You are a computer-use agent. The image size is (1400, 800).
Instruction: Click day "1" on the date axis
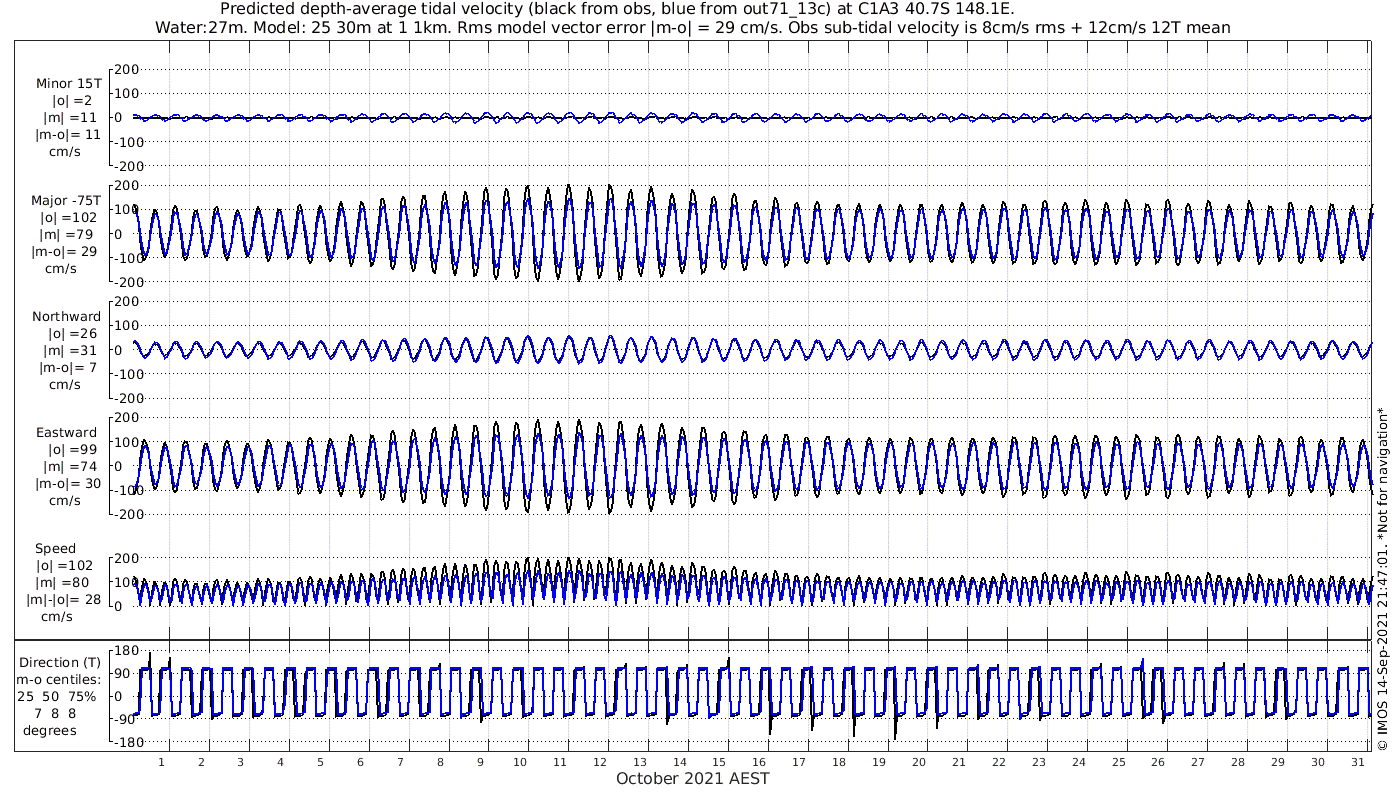162,762
